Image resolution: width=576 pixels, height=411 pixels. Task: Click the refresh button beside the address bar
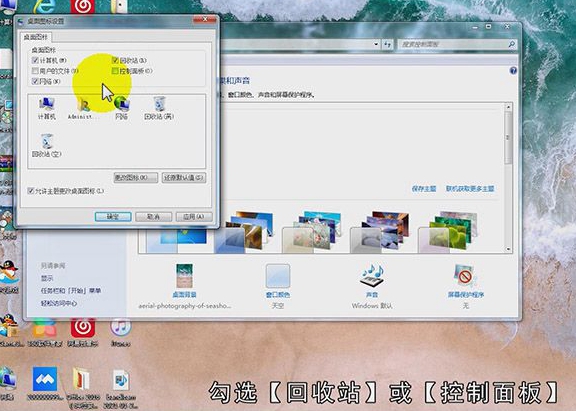click(388, 44)
